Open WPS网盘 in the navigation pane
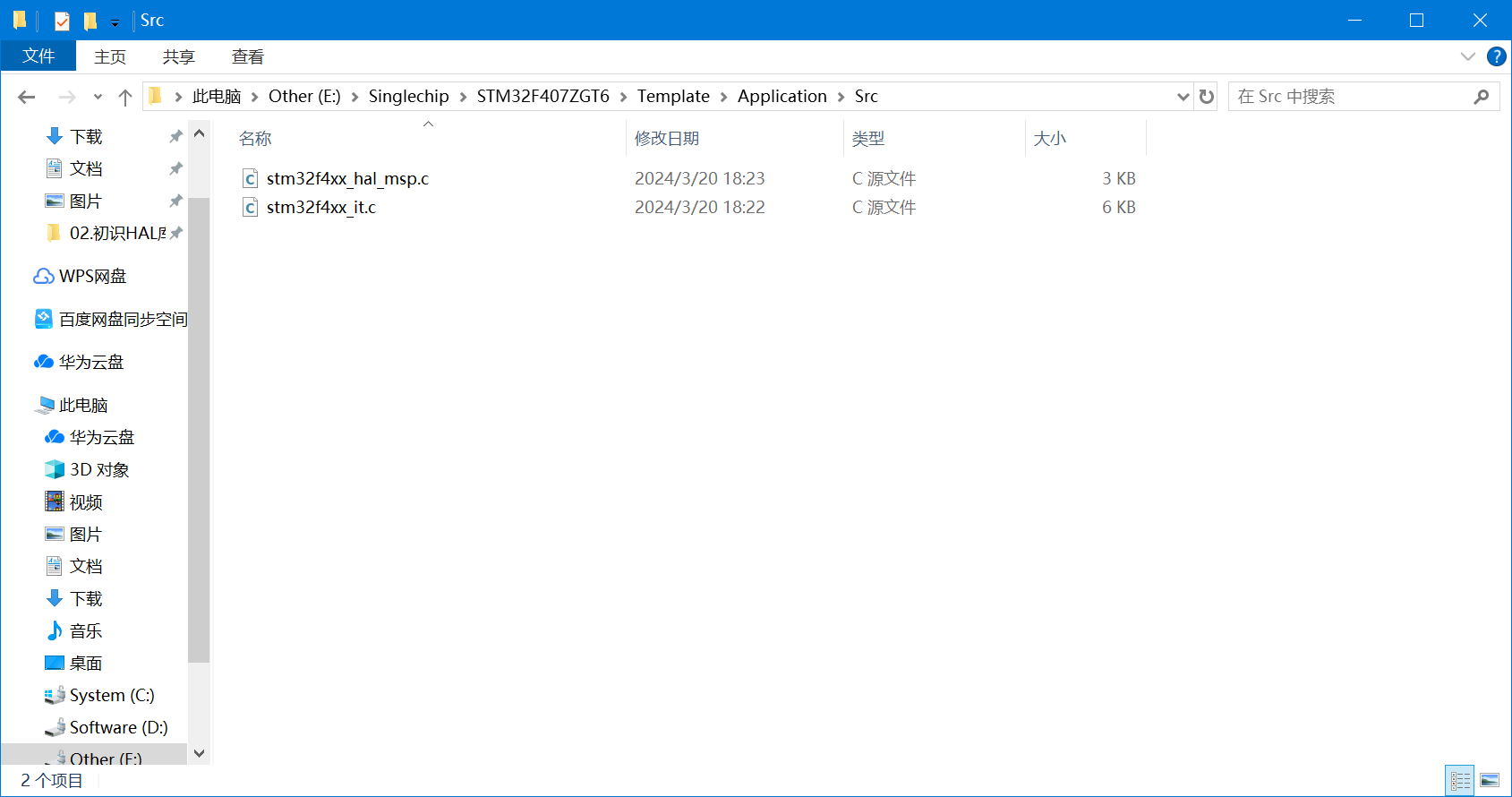The width and height of the screenshot is (1512, 797). [92, 276]
